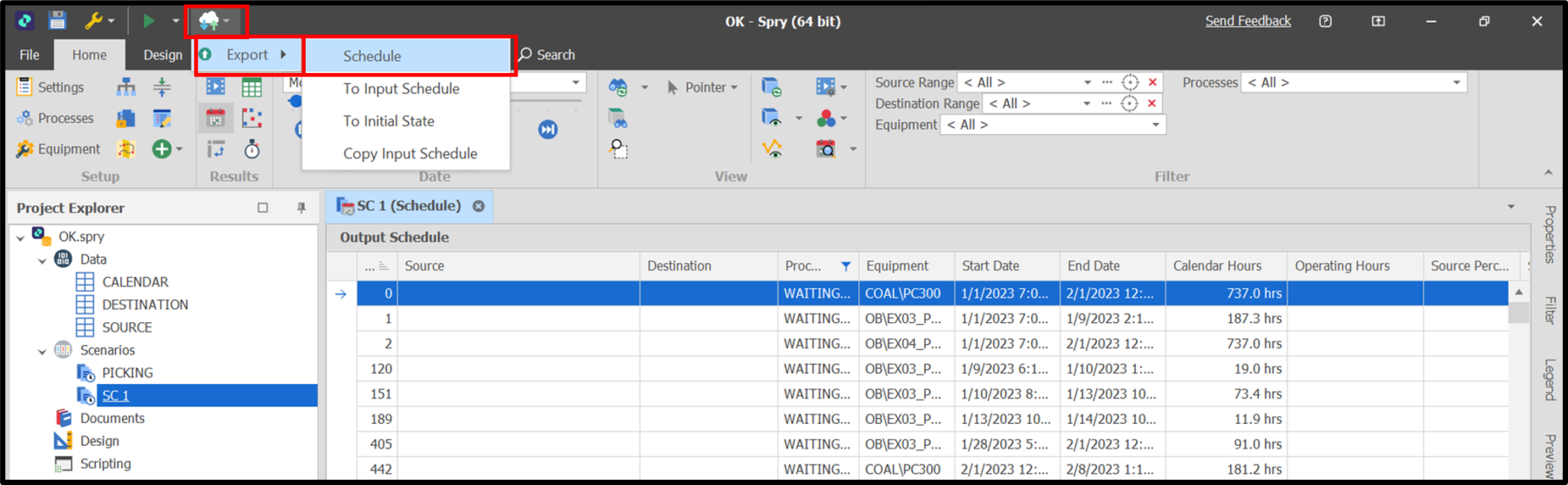This screenshot has width=1568, height=485.
Task: Click the cube with binoculars icon
Action: pos(618,118)
